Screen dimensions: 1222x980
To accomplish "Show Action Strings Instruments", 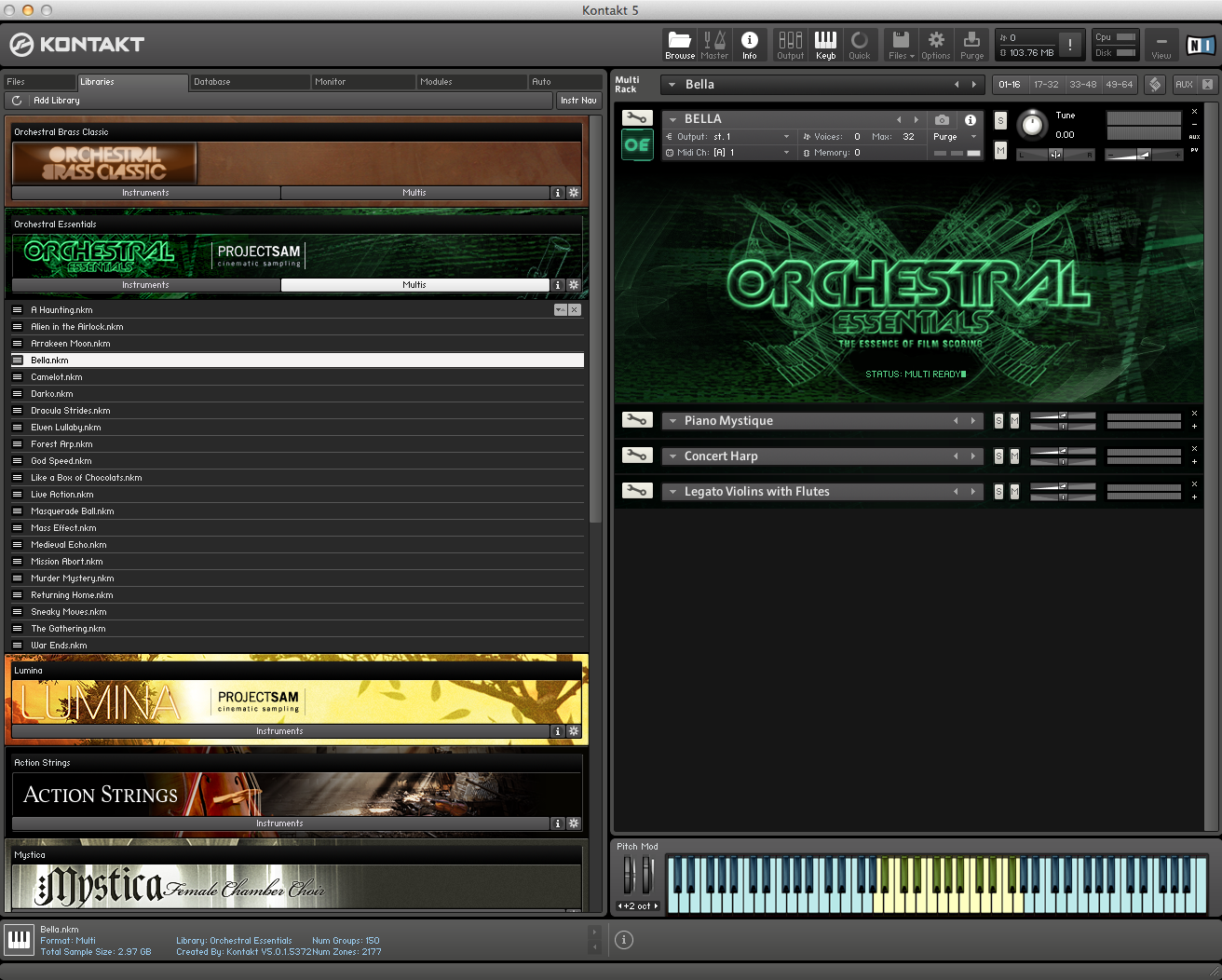I will [280, 823].
